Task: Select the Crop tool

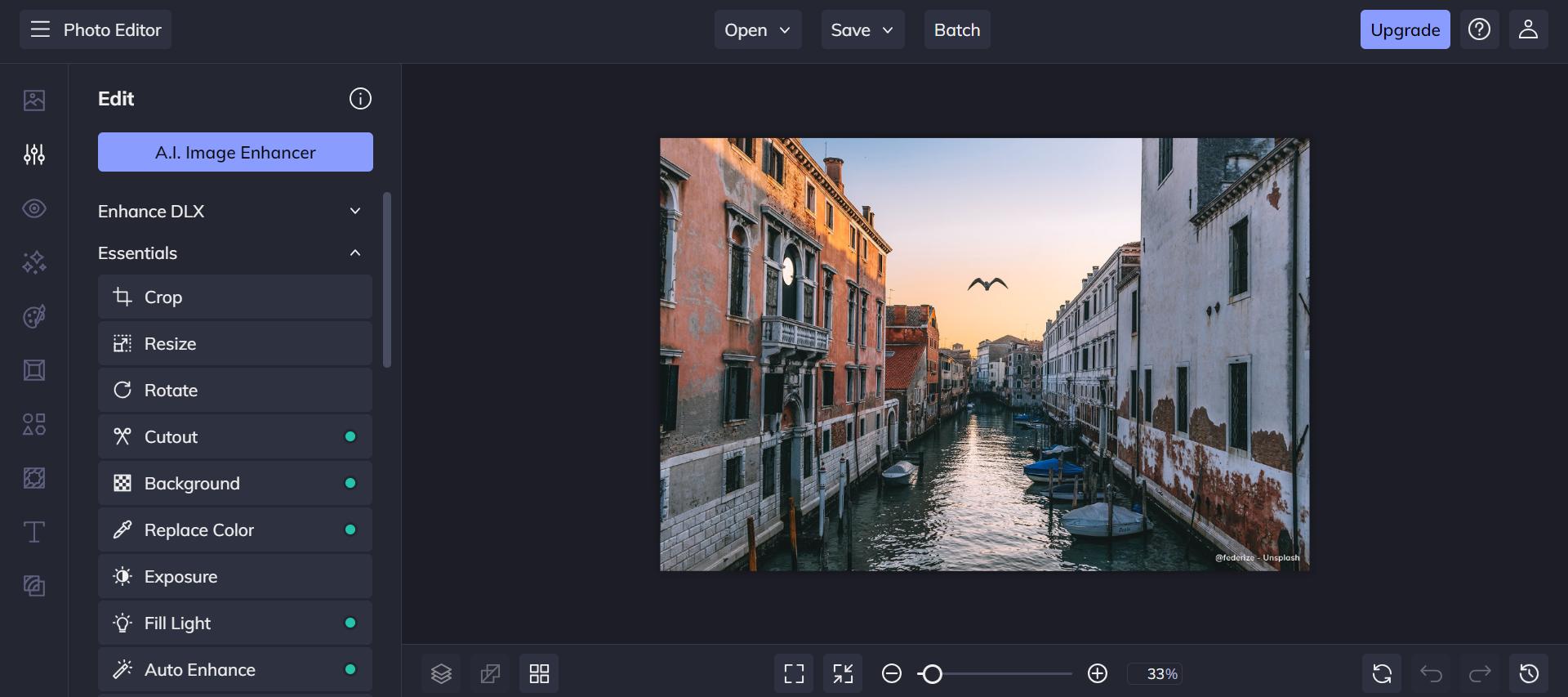Action: pos(235,297)
